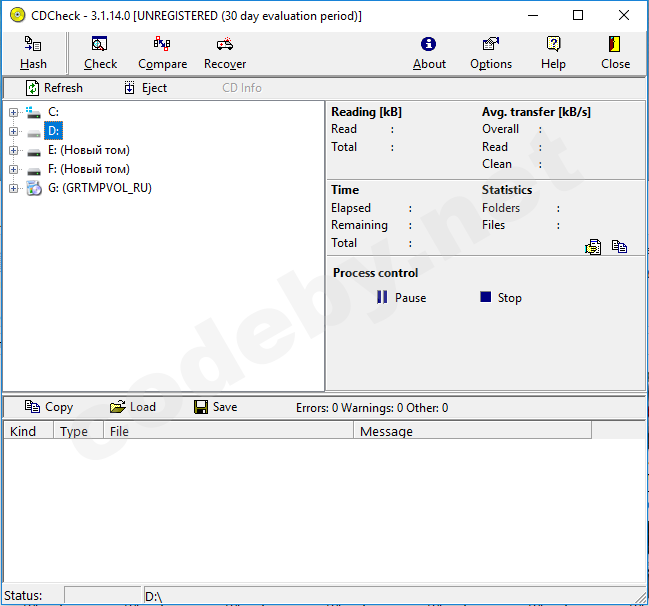Click the D:\ status bar path
649x606 pixels.
coord(154,596)
